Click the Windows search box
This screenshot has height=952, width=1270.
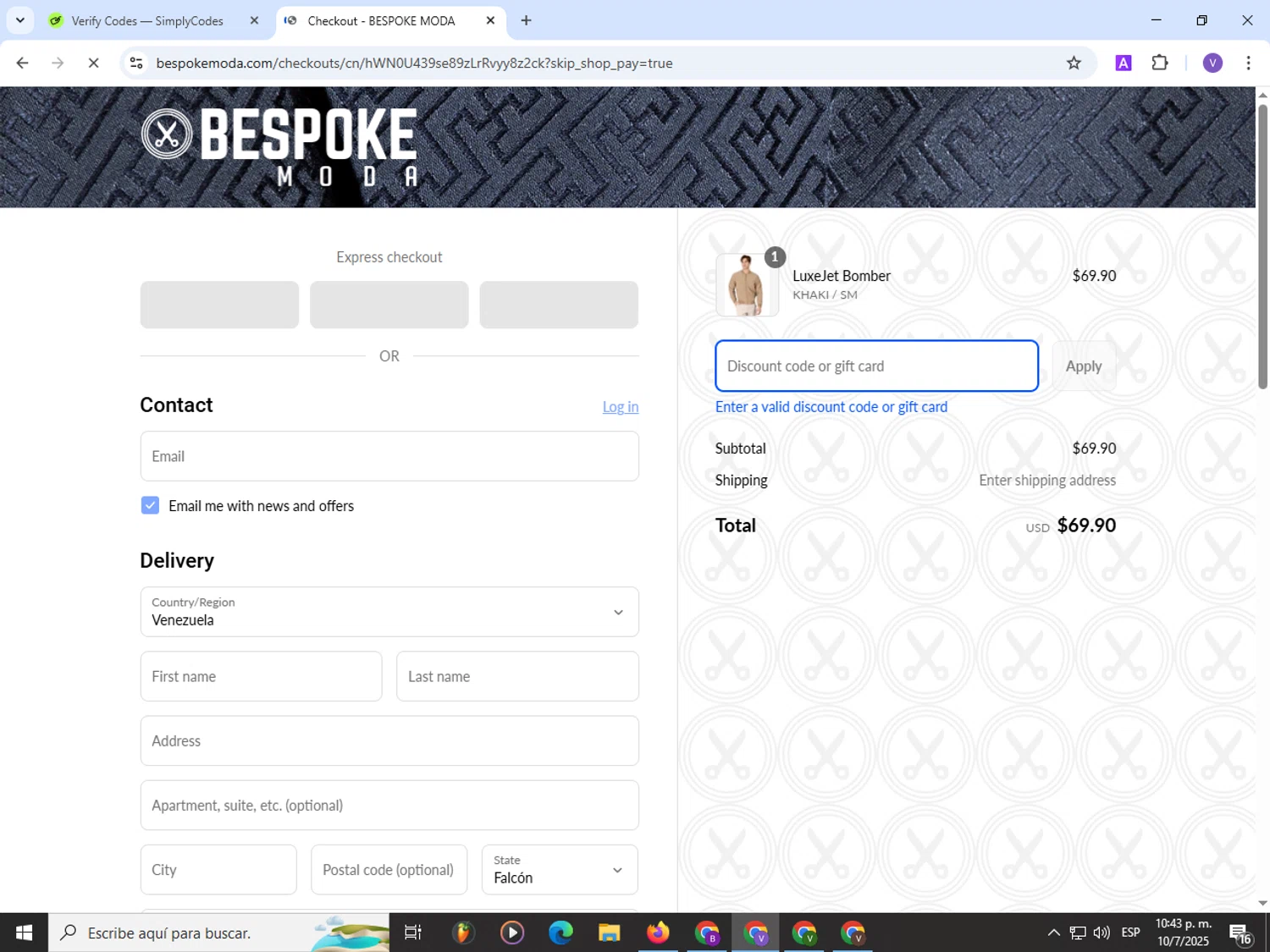[x=218, y=933]
